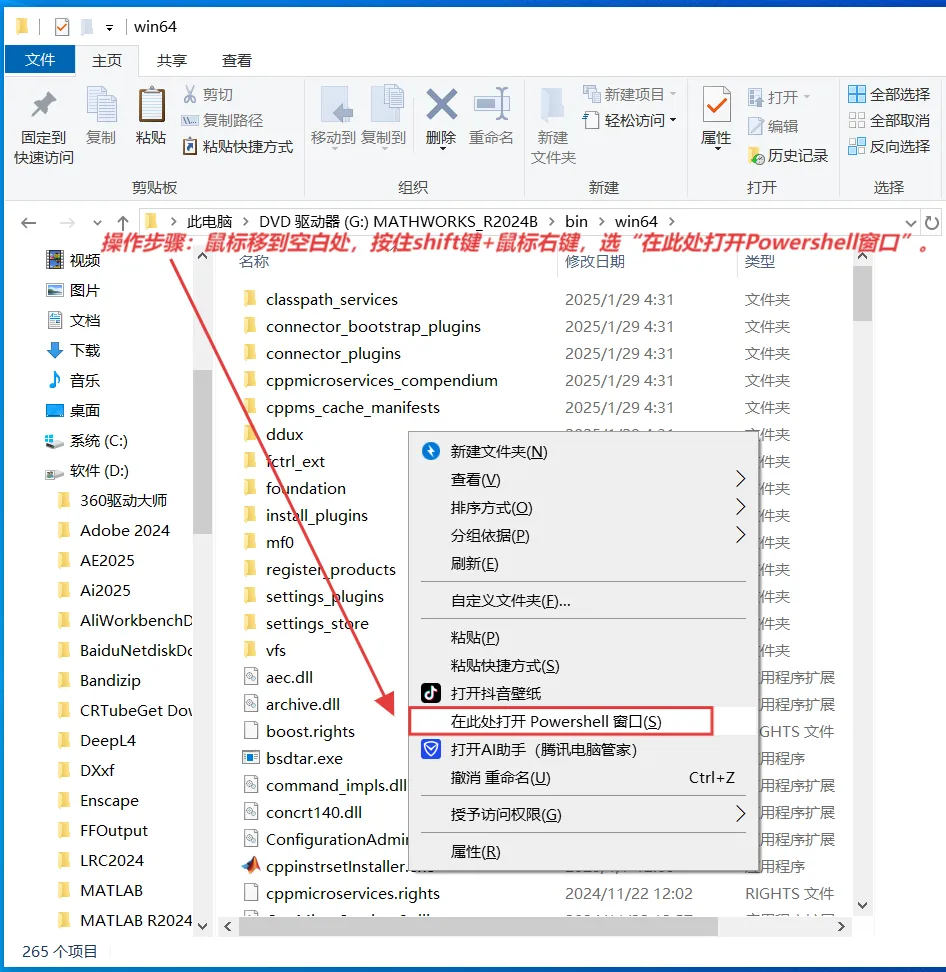Click the Edit (编辑) ribbon icon
The width and height of the screenshot is (946, 972).
(x=756, y=126)
